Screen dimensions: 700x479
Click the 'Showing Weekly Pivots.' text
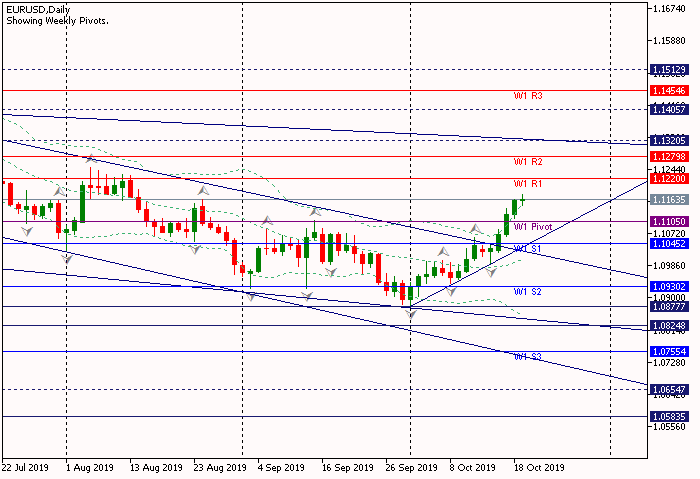[57, 21]
